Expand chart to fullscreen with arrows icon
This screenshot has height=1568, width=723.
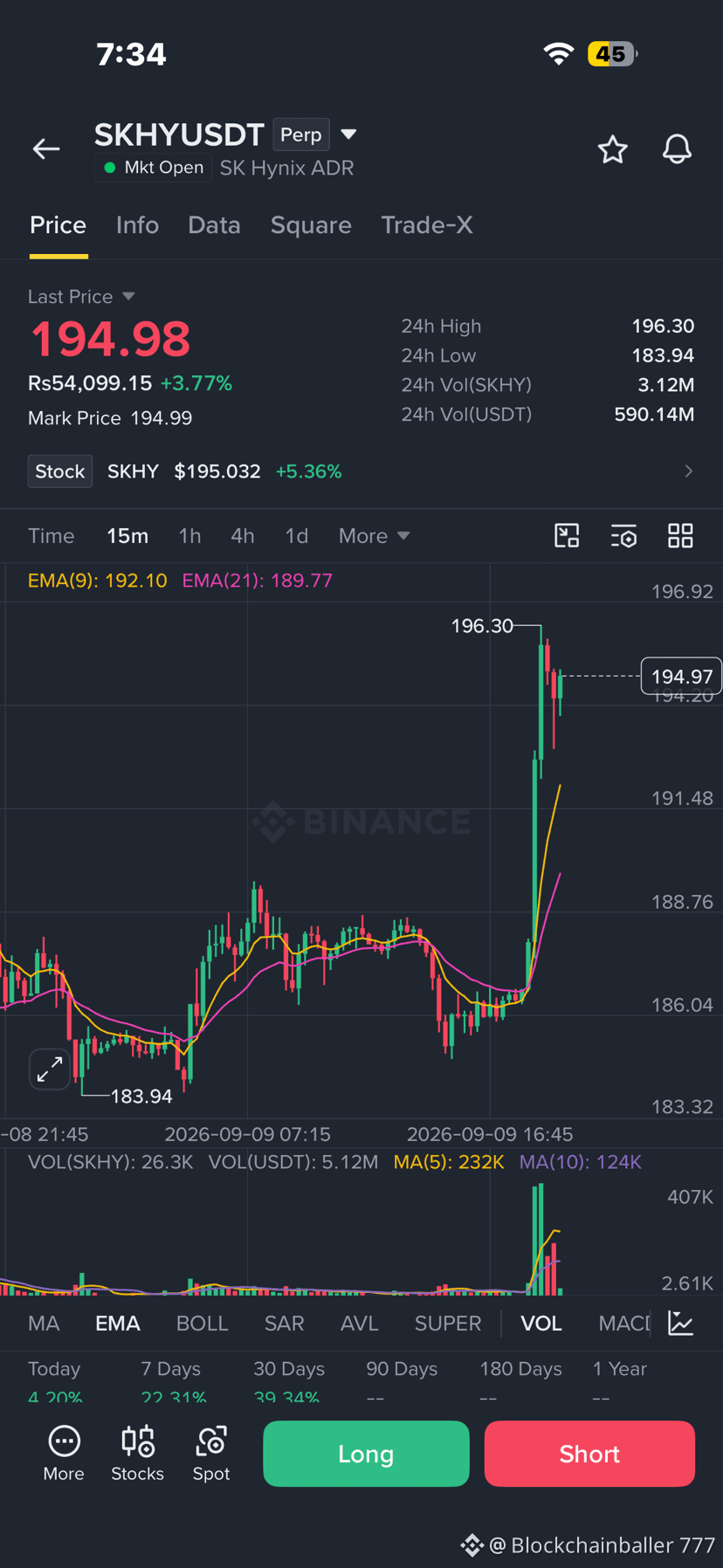tap(50, 1069)
